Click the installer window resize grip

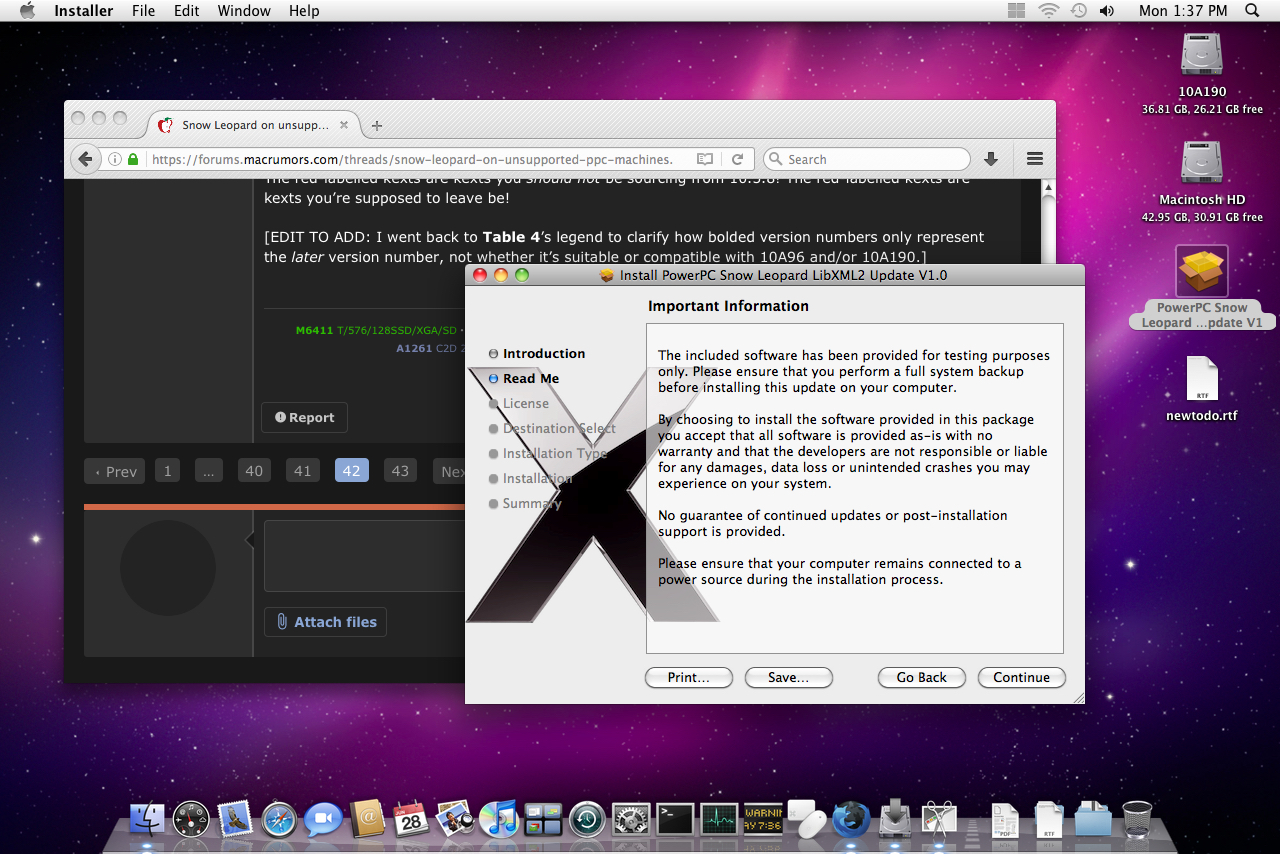pos(1077,696)
